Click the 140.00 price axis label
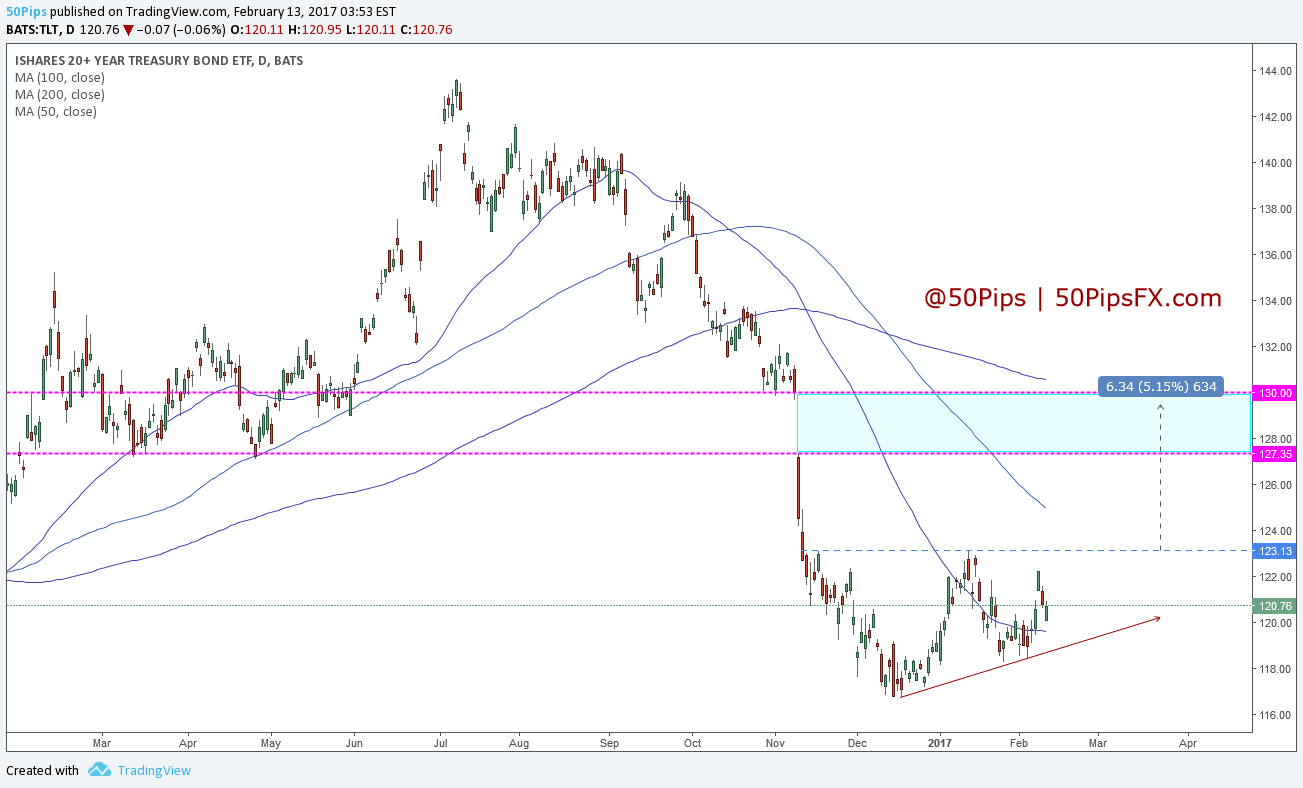Screen dimensions: 1303x788 [x=1276, y=163]
